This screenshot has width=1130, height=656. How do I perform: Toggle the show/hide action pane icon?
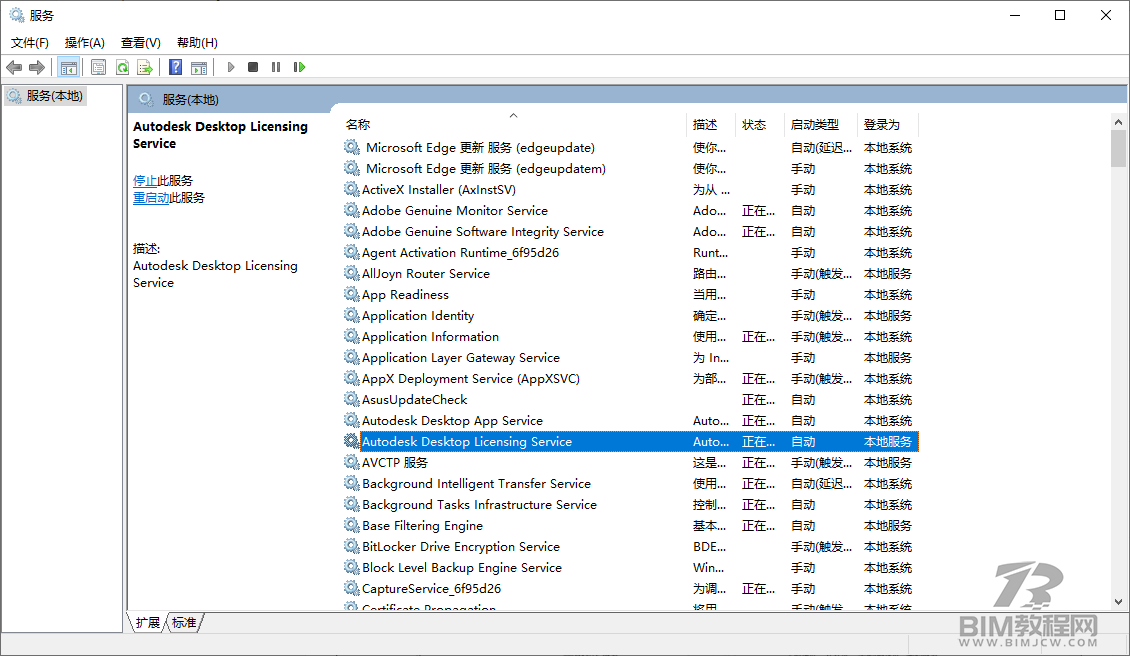pyautogui.click(x=199, y=67)
